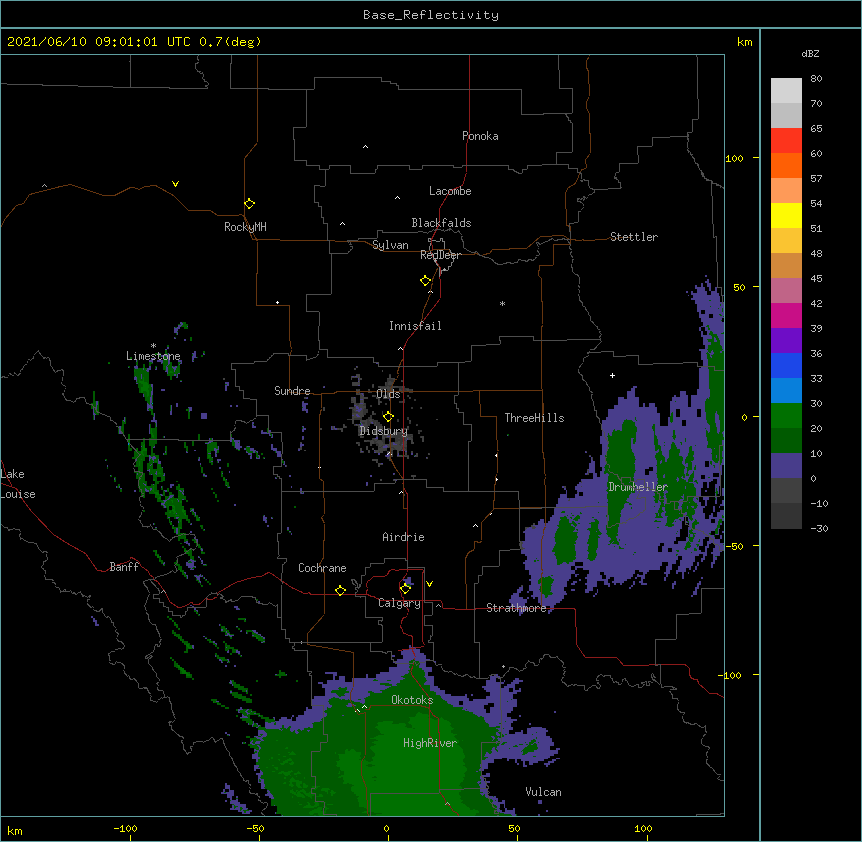Click the 80 value on the dBZ scale
The height and width of the screenshot is (842, 862).
816,79
